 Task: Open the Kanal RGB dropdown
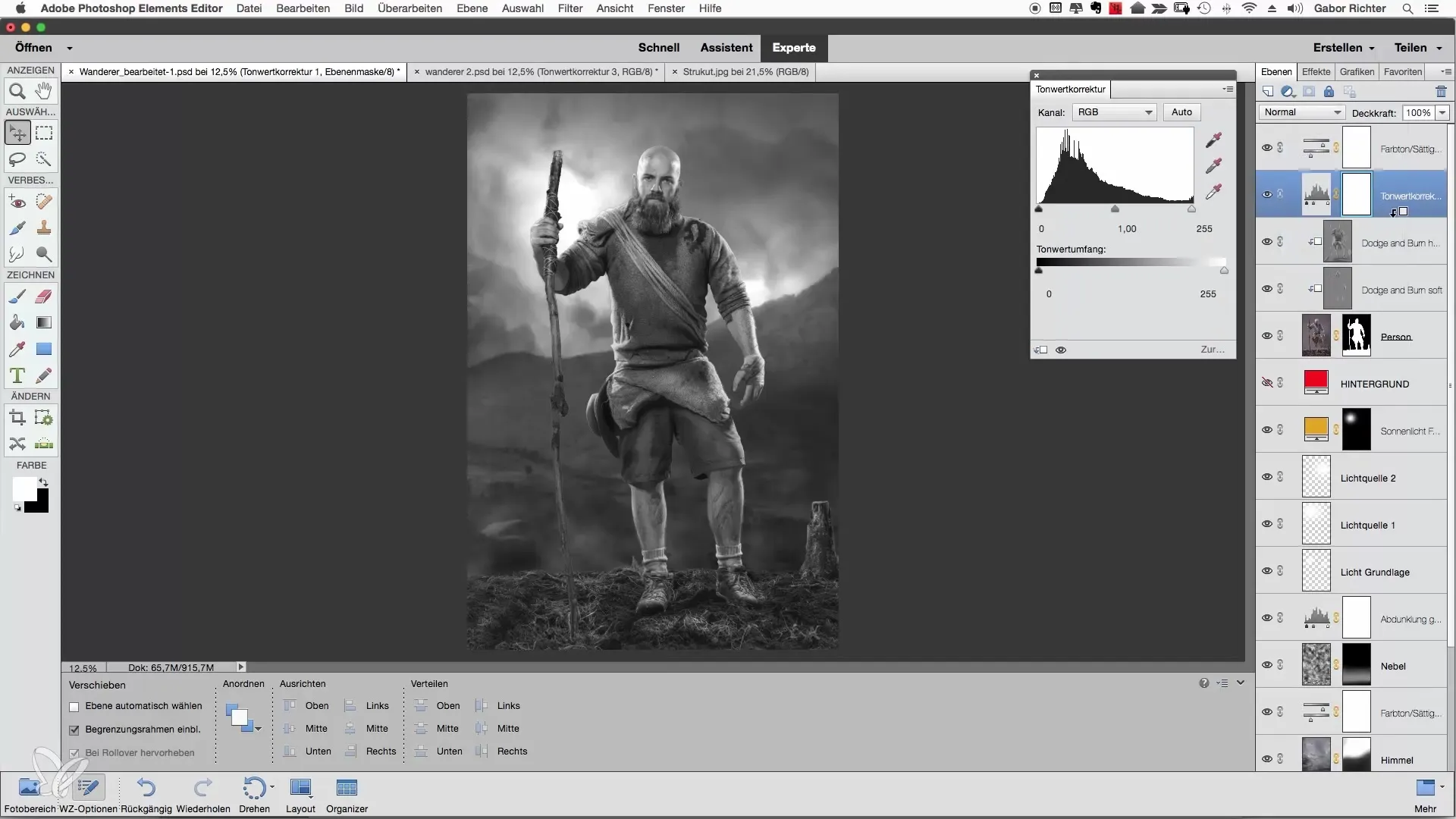[x=1114, y=112]
